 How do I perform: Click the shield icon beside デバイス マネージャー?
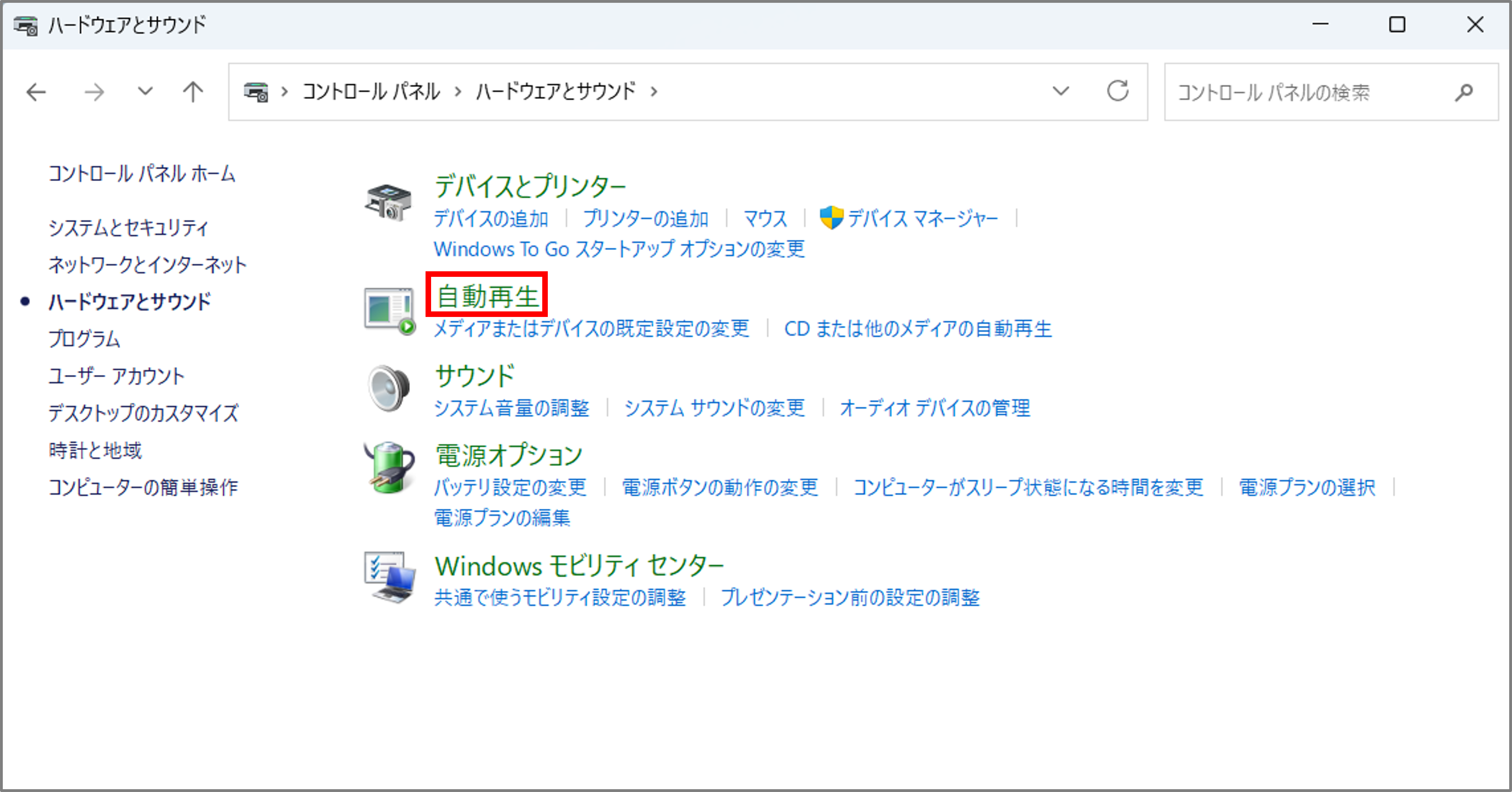(x=831, y=218)
